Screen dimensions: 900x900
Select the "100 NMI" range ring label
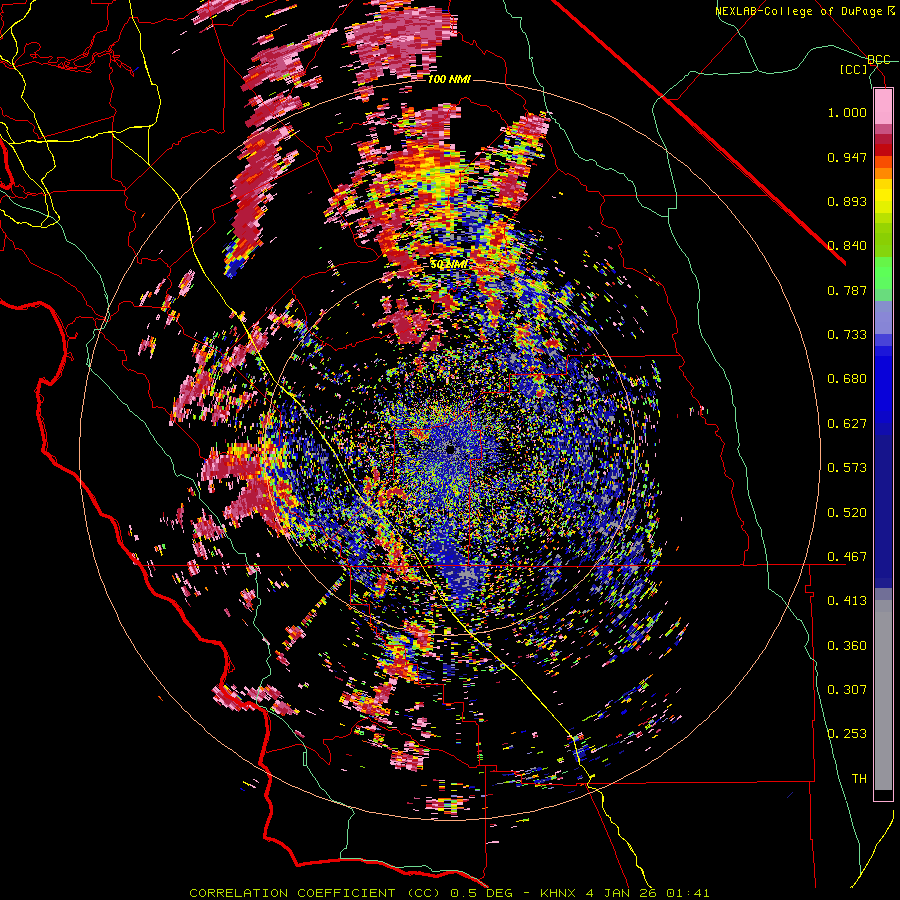(449, 79)
